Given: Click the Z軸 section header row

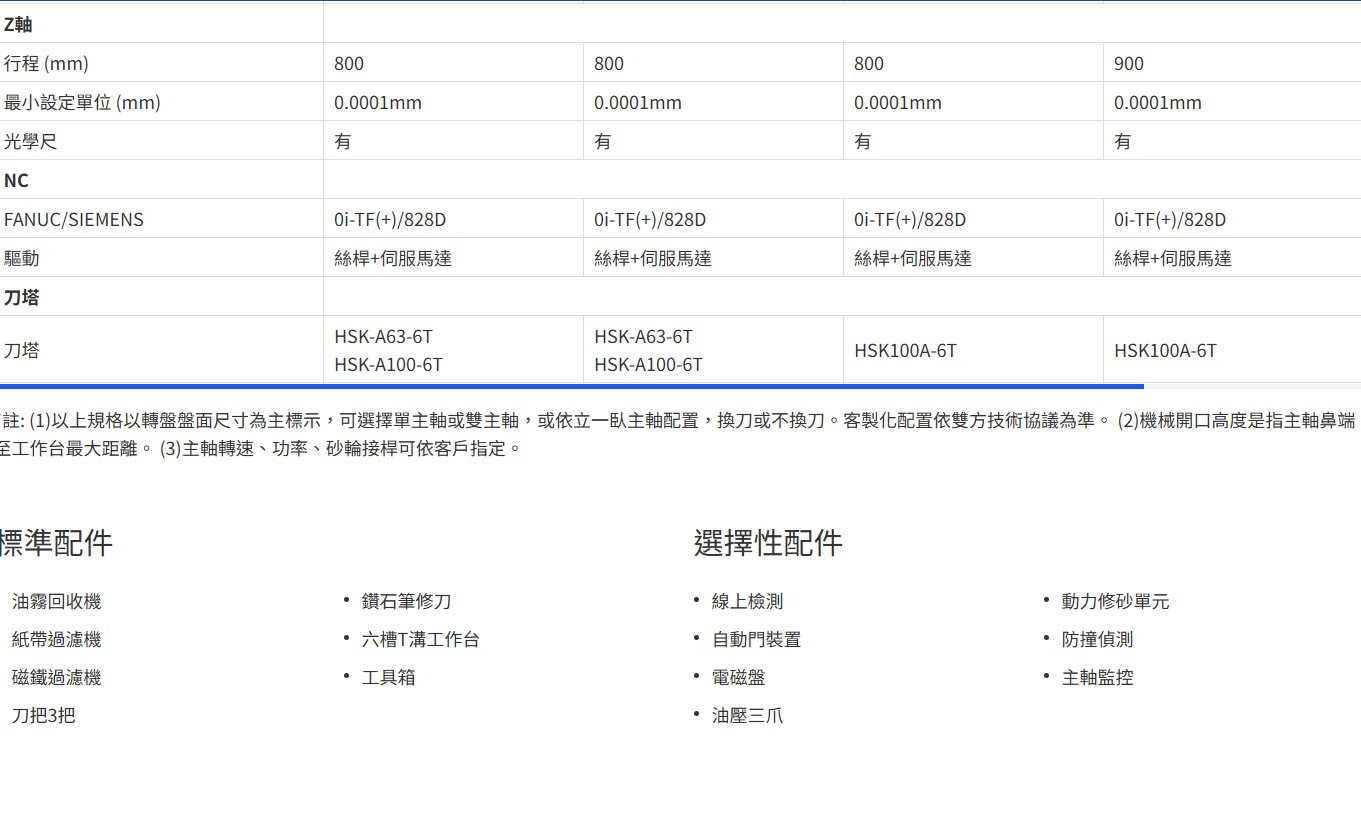Looking at the screenshot, I should pyautogui.click(x=18, y=25).
